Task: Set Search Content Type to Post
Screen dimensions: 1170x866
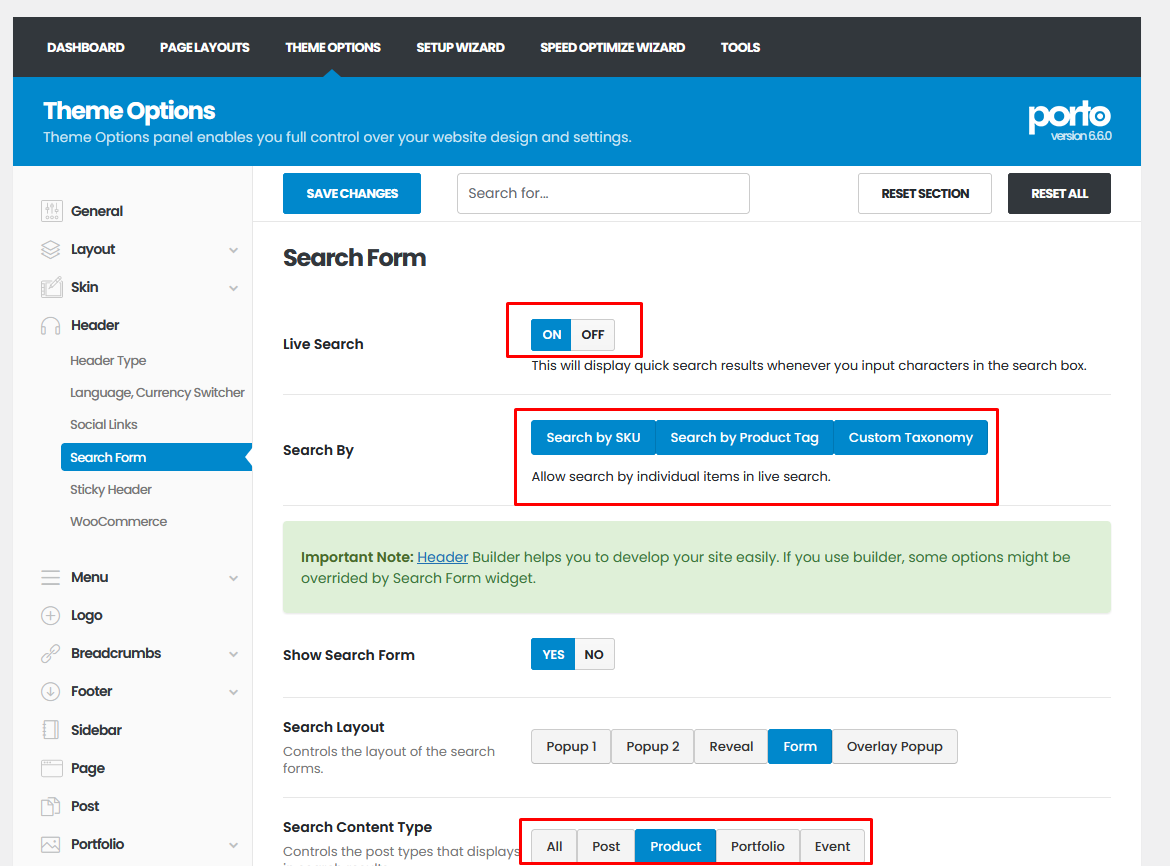Action: coord(606,847)
